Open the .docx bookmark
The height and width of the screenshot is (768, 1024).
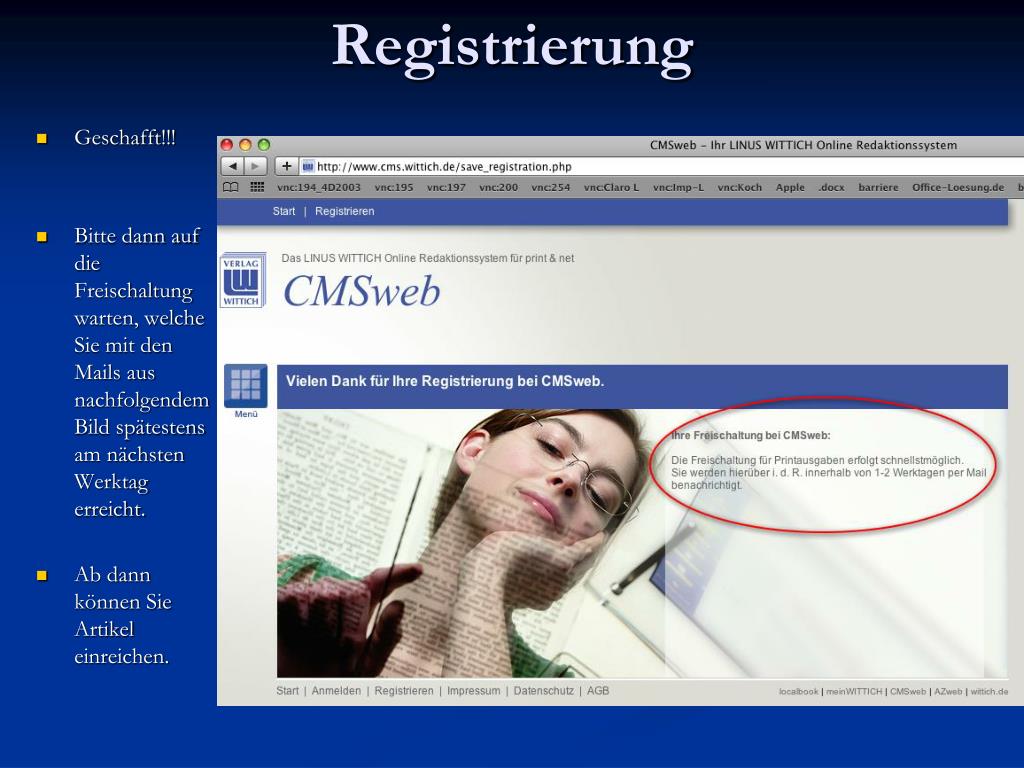[x=831, y=187]
